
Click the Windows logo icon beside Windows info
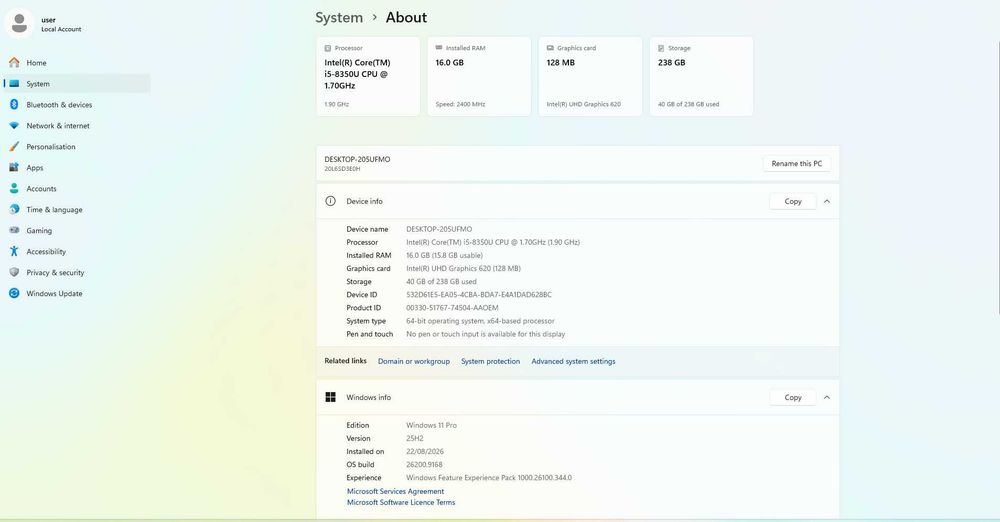[330, 397]
